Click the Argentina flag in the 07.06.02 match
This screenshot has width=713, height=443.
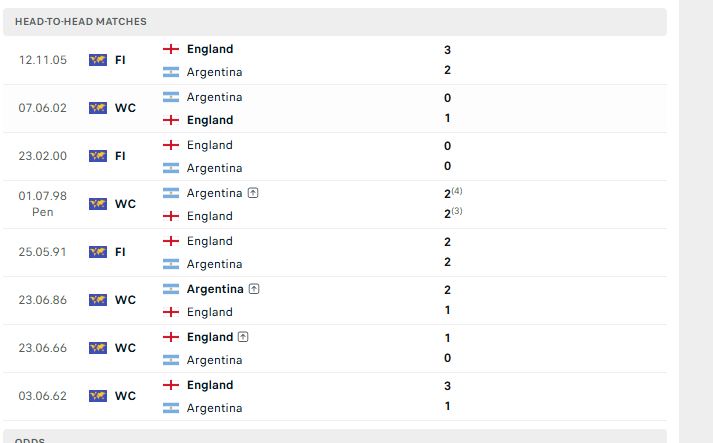171,97
